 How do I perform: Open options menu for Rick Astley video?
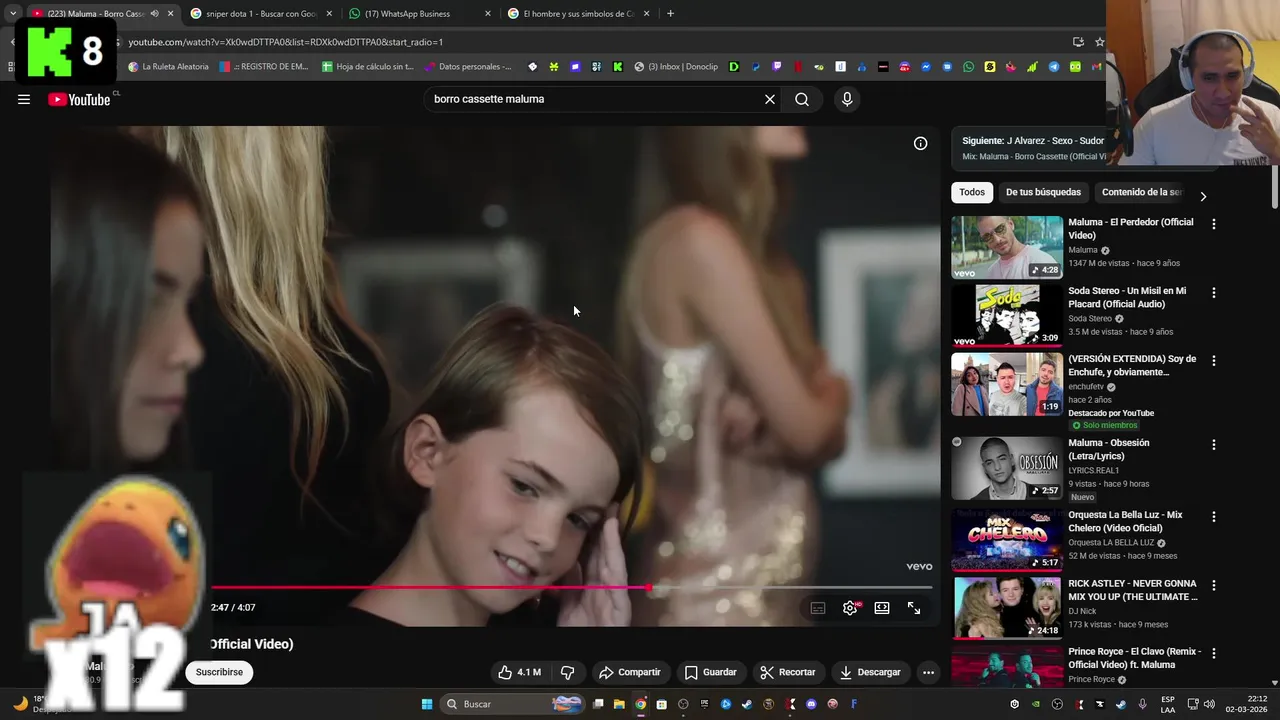pyautogui.click(x=1214, y=585)
